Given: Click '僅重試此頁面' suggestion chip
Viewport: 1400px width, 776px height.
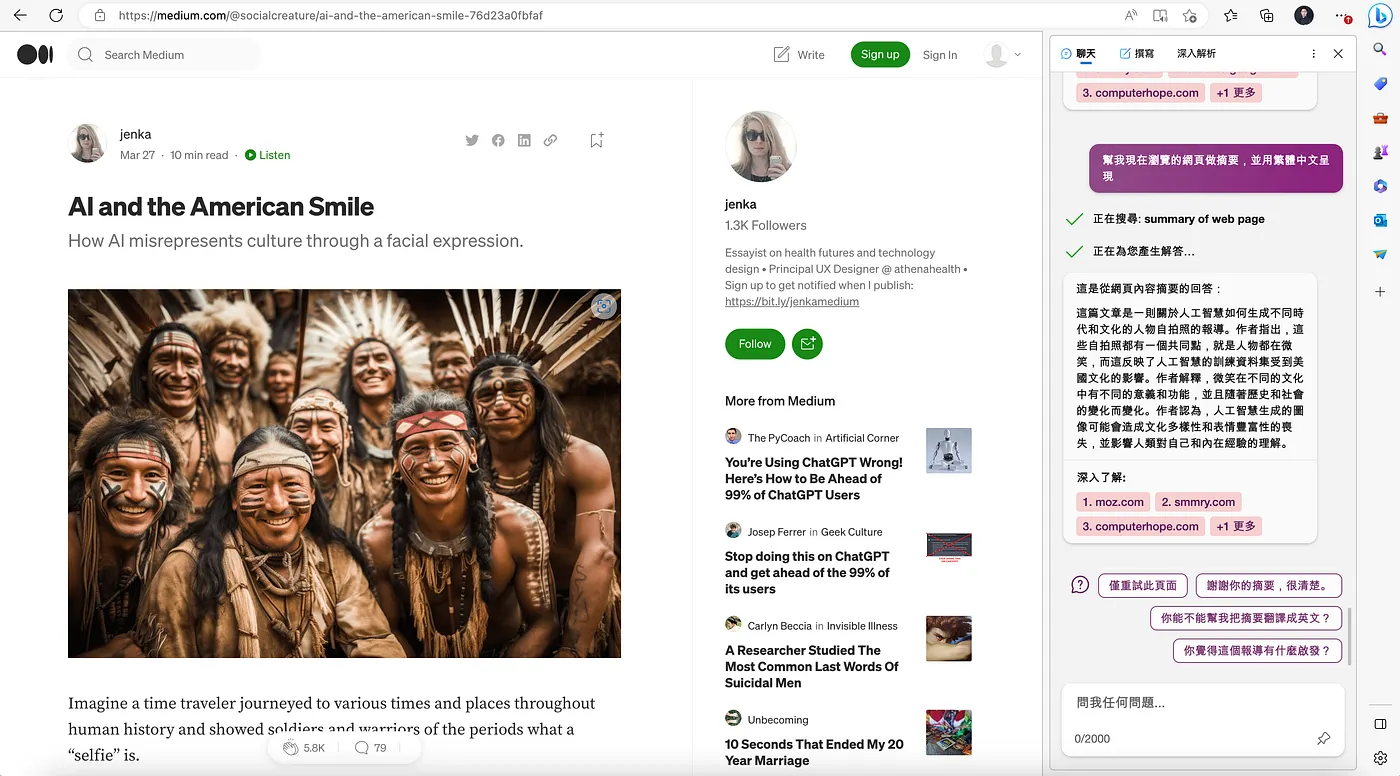Looking at the screenshot, I should coord(1143,586).
